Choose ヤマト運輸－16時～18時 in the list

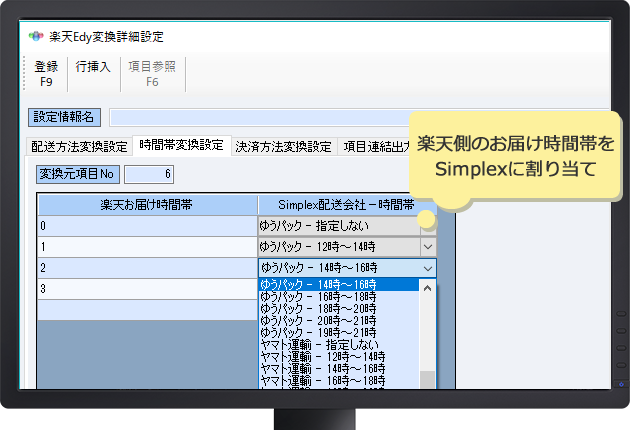tap(339, 381)
